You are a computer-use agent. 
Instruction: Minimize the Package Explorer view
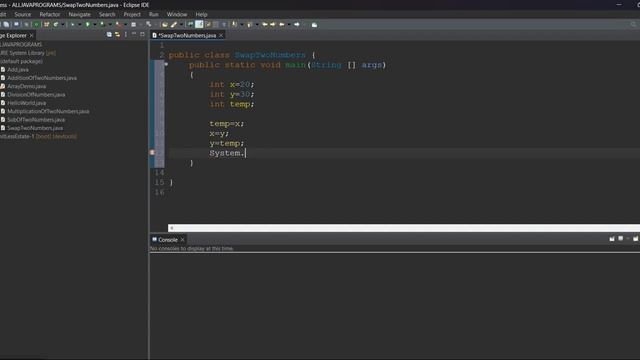[x=134, y=34]
